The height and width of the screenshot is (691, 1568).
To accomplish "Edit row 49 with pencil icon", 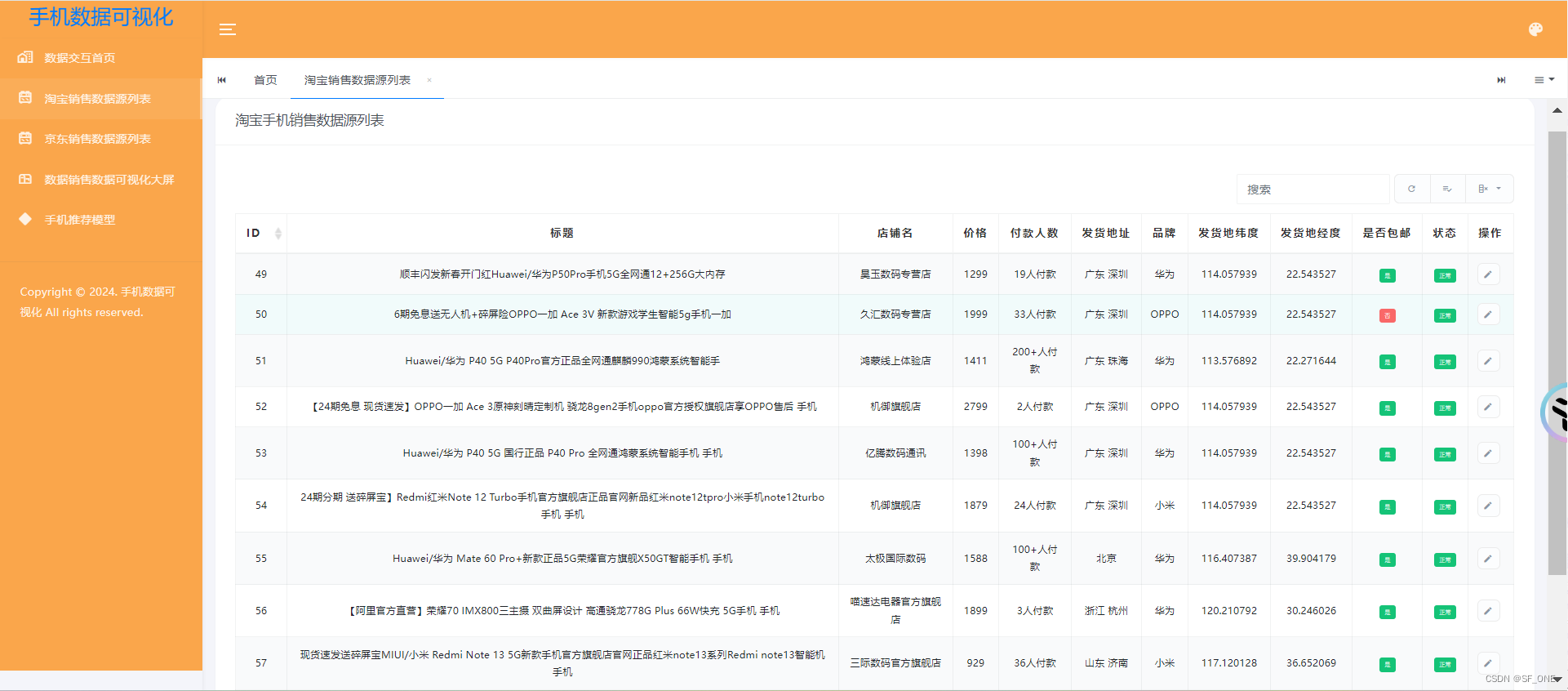I will pyautogui.click(x=1488, y=274).
